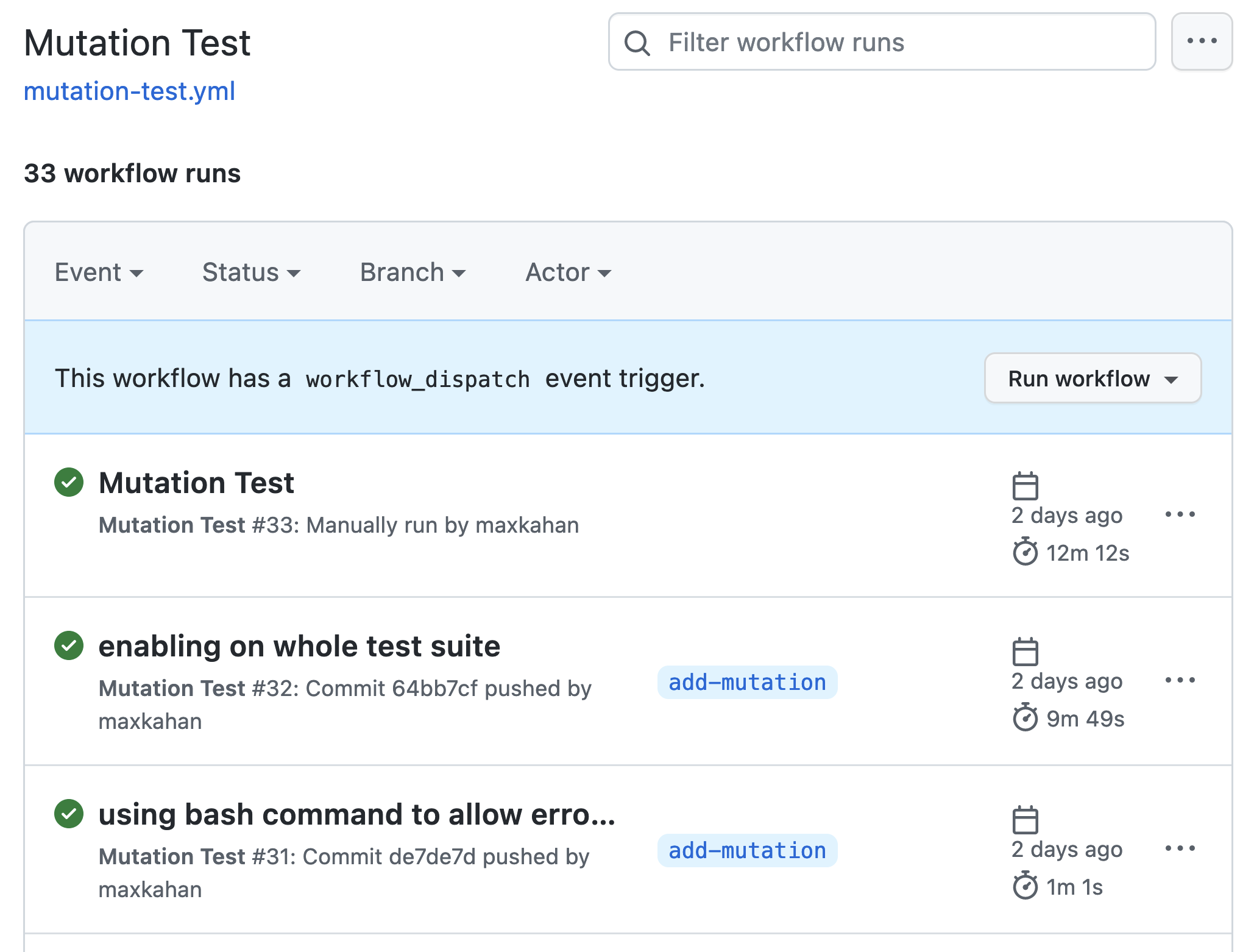Open the mutation-test.yml file link
Image resolution: width=1254 pixels, height=952 pixels.
click(129, 91)
